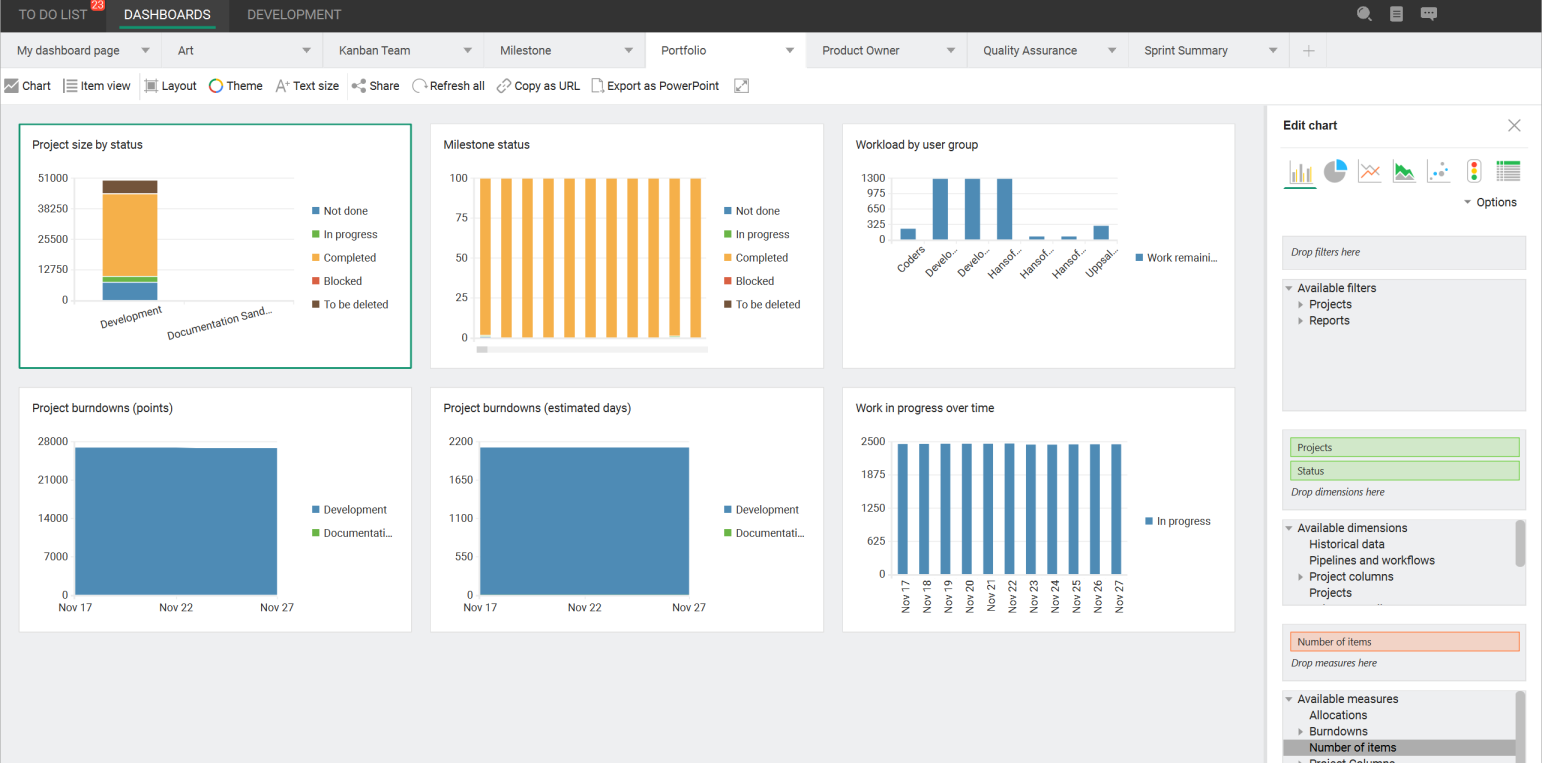Click the Milestone status chart horizontal scrollbar

tap(592, 350)
